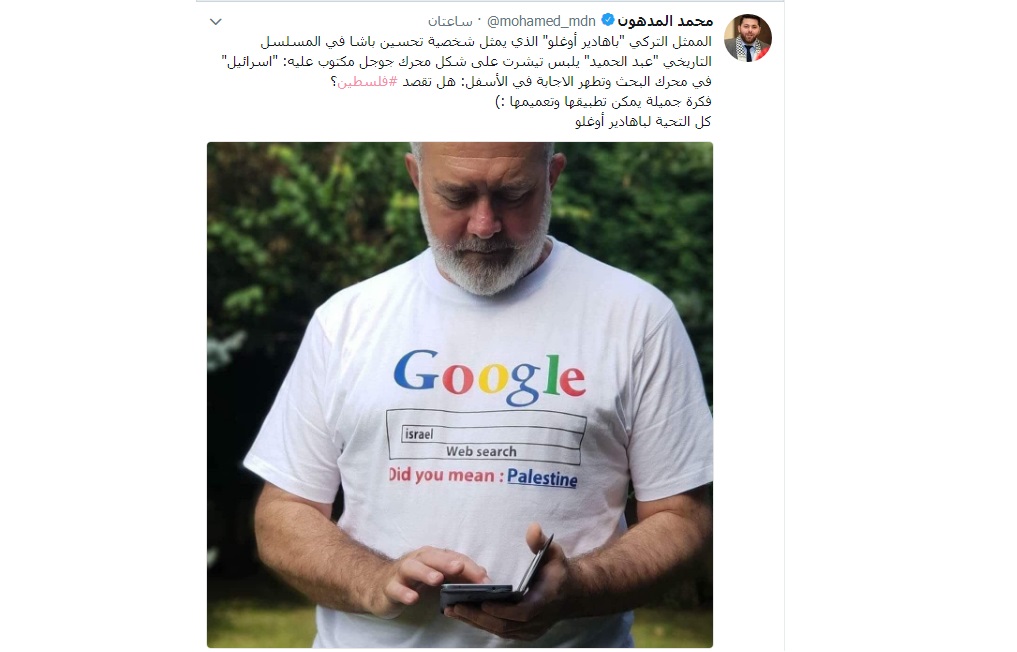Open the author's profile avatar

pyautogui.click(x=747, y=38)
